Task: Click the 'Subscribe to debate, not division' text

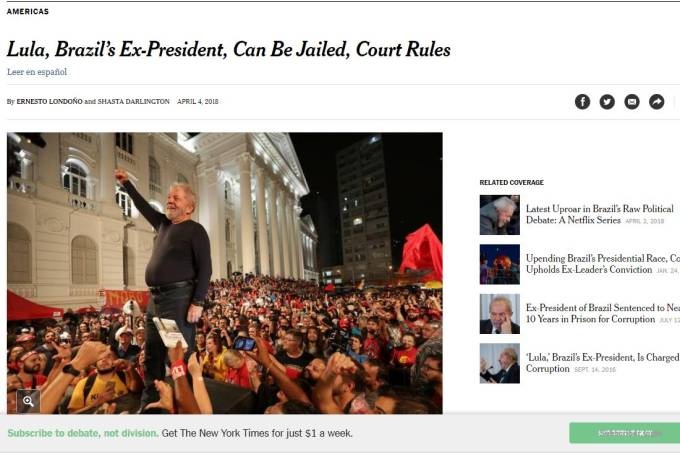Action: click(x=82, y=433)
